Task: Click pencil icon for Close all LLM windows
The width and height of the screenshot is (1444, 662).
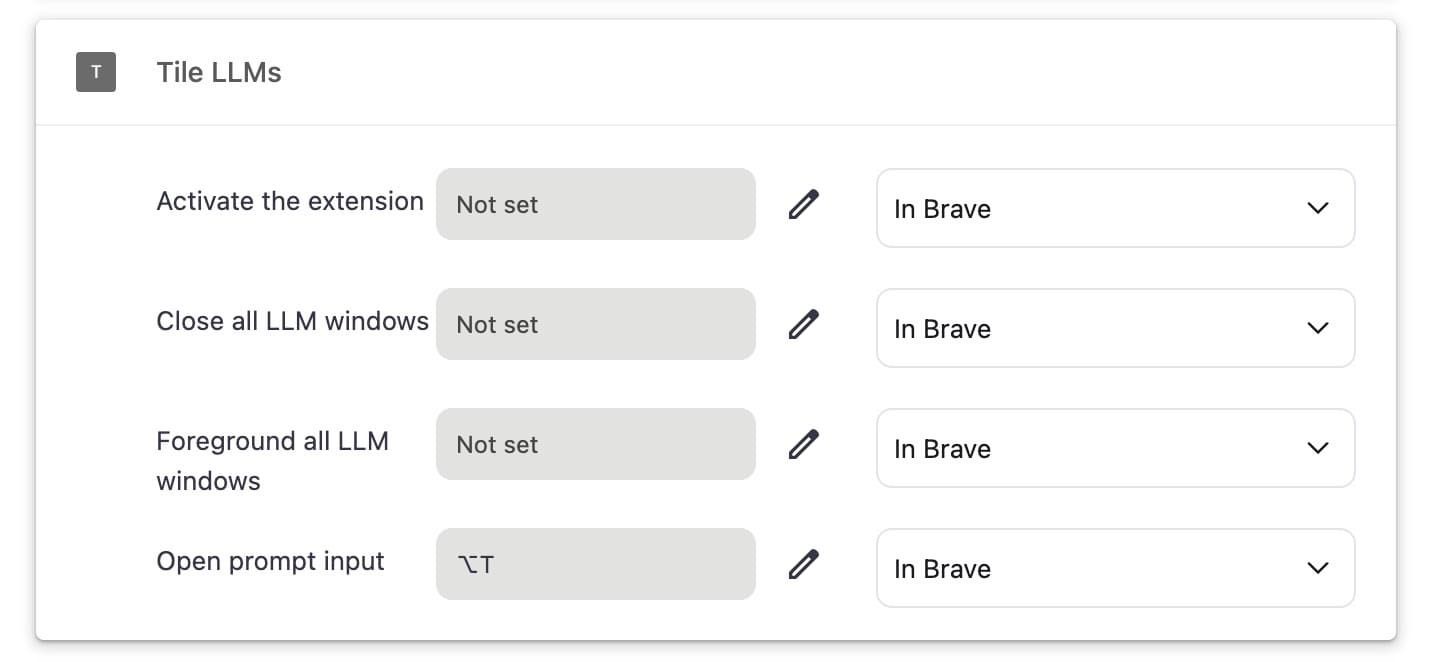Action: click(803, 324)
